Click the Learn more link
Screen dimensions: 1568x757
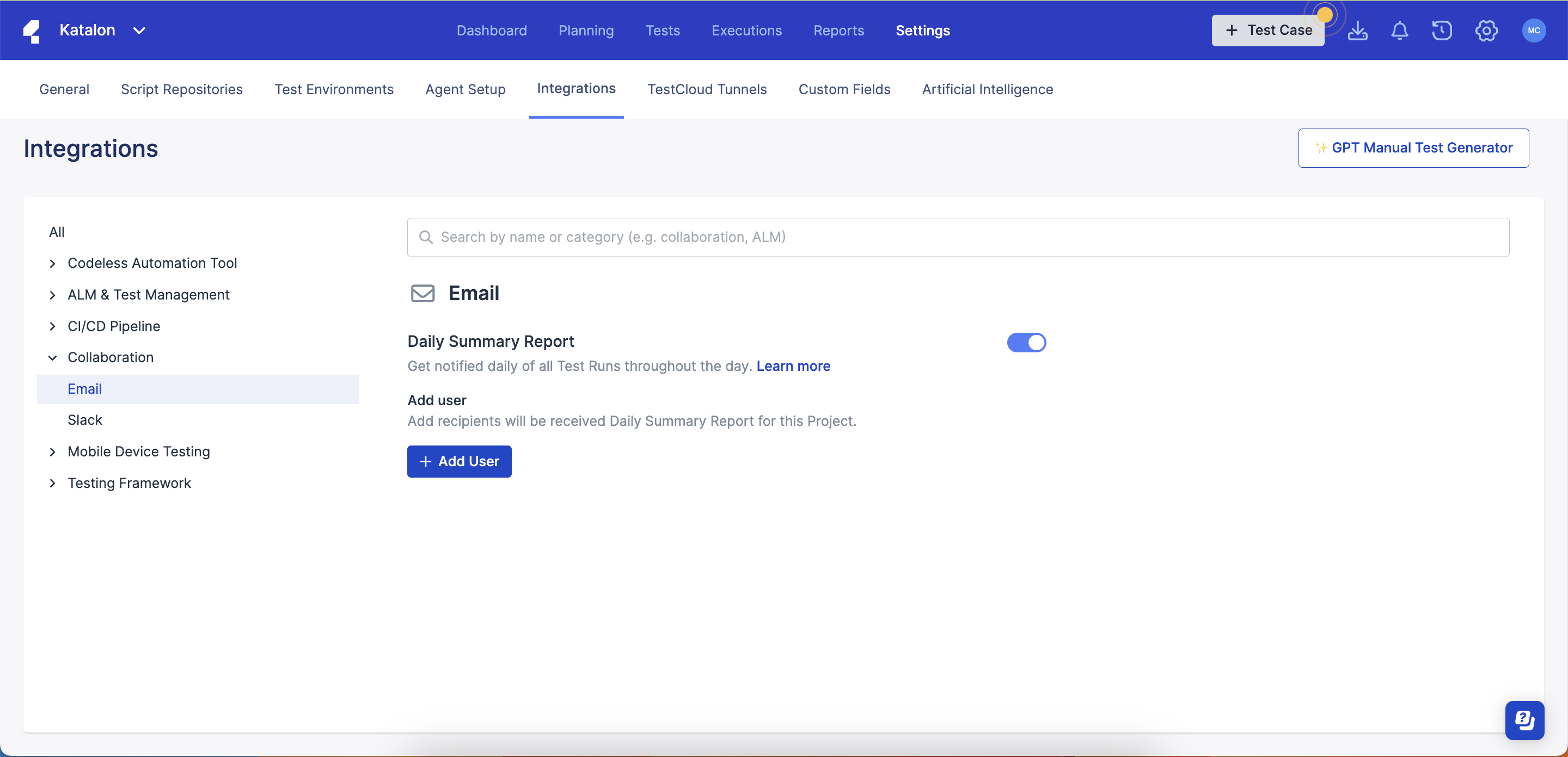point(793,365)
